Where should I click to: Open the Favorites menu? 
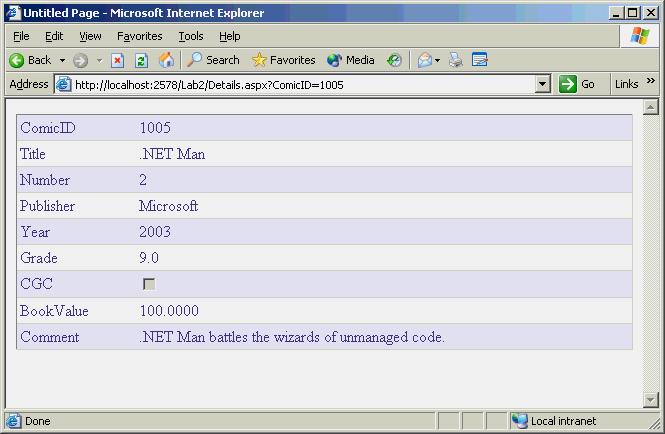140,36
